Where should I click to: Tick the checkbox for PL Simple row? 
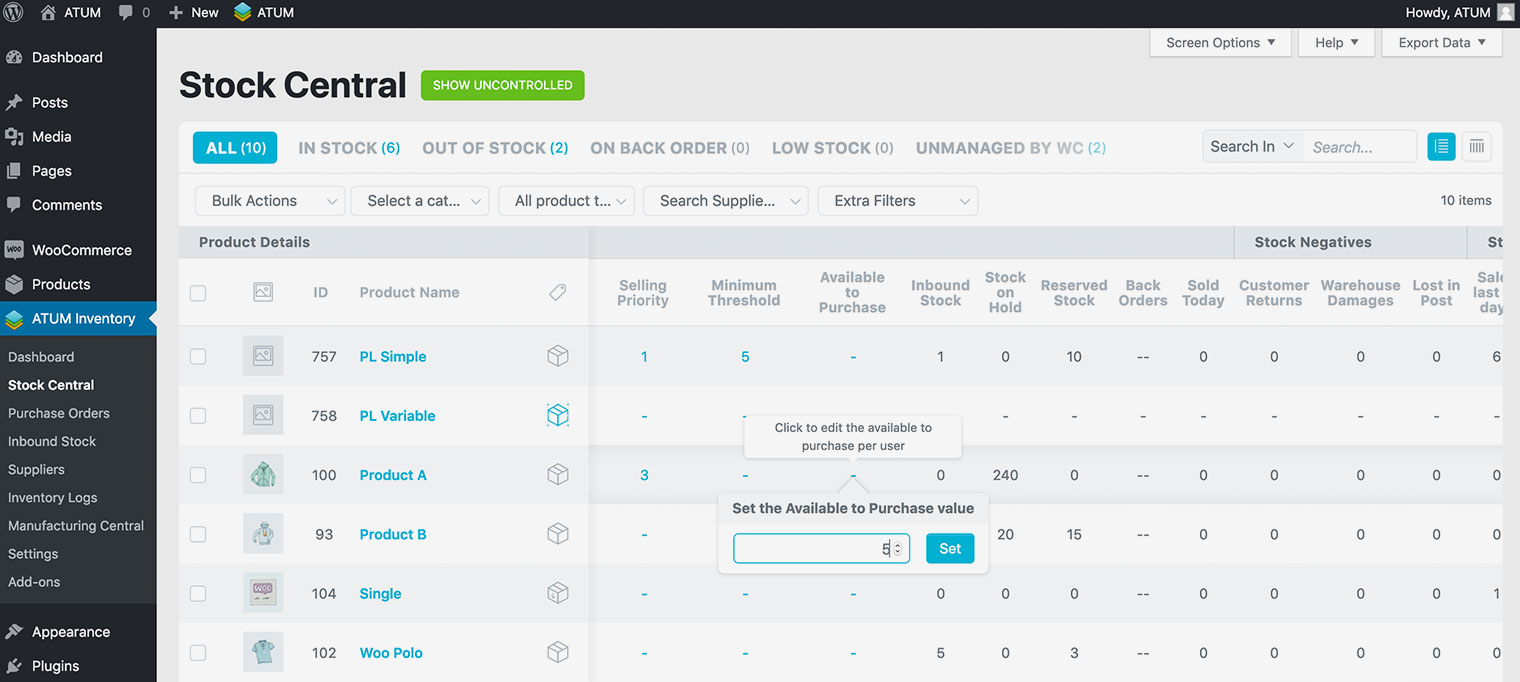(198, 356)
